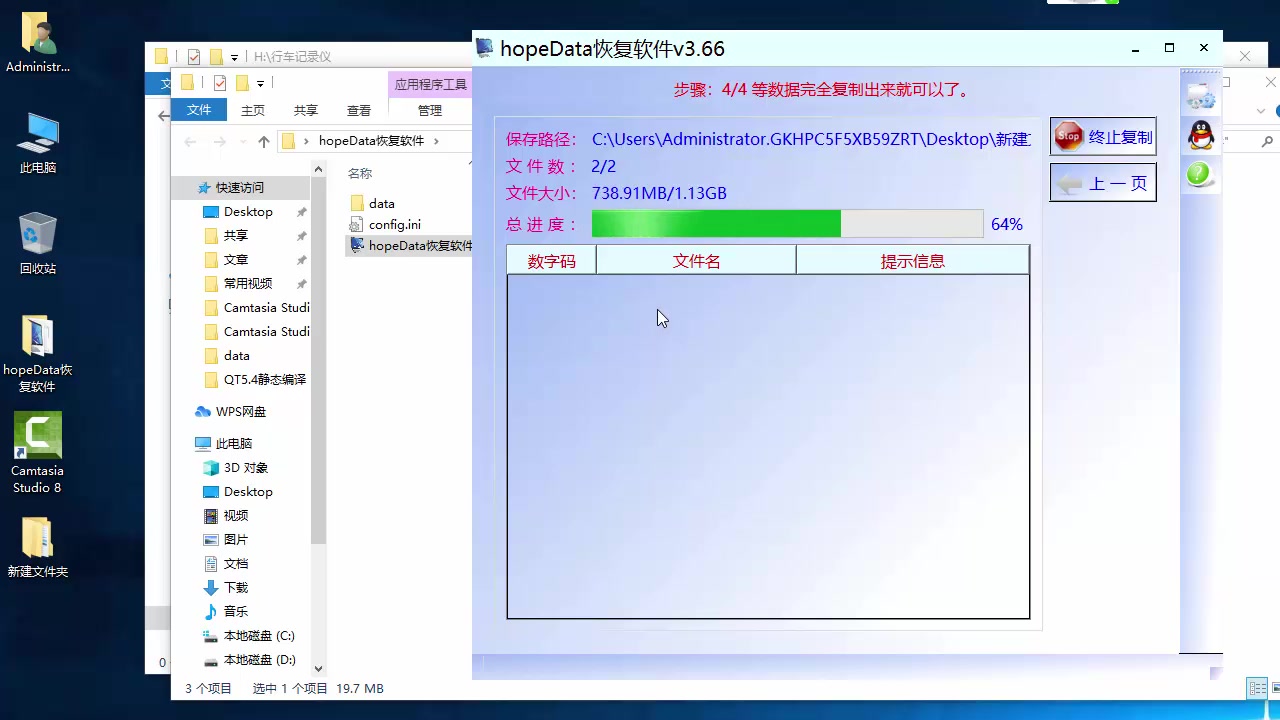Select config.ini in the file list
The width and height of the screenshot is (1280, 720).
[394, 224]
